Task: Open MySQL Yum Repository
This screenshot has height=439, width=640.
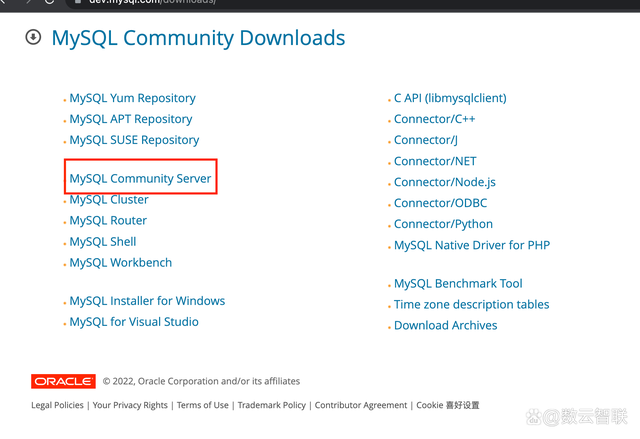Action: [x=132, y=98]
